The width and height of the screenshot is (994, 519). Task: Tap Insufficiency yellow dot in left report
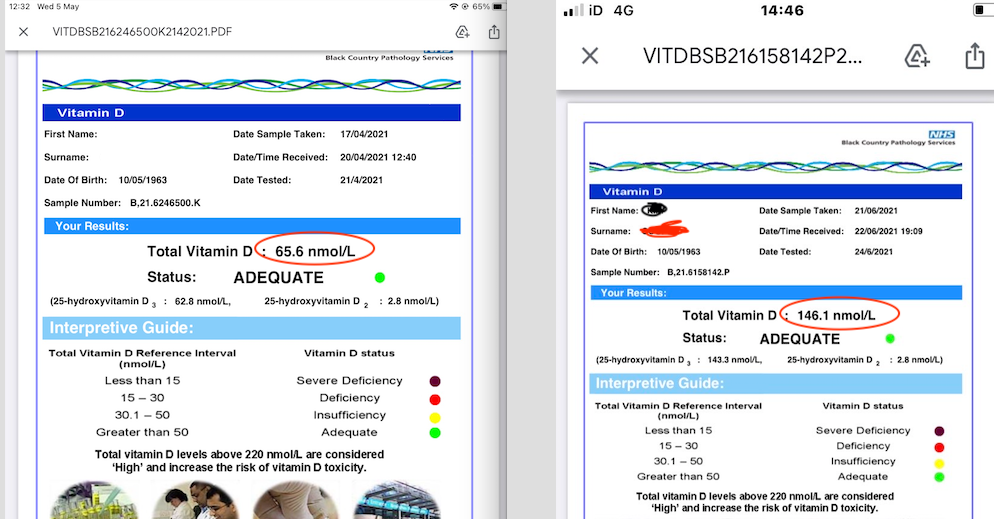435,418
